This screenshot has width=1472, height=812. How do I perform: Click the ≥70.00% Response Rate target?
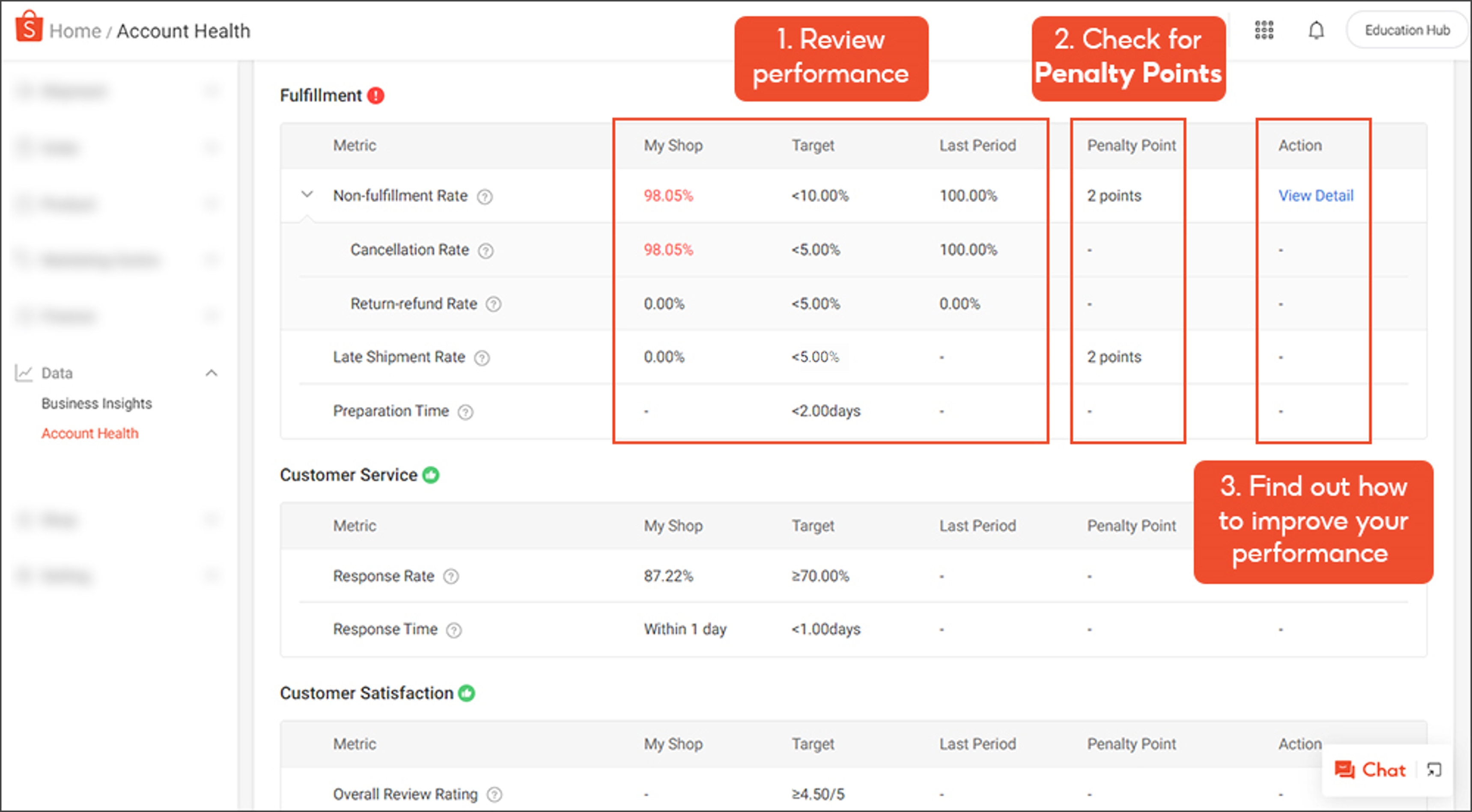click(x=820, y=575)
